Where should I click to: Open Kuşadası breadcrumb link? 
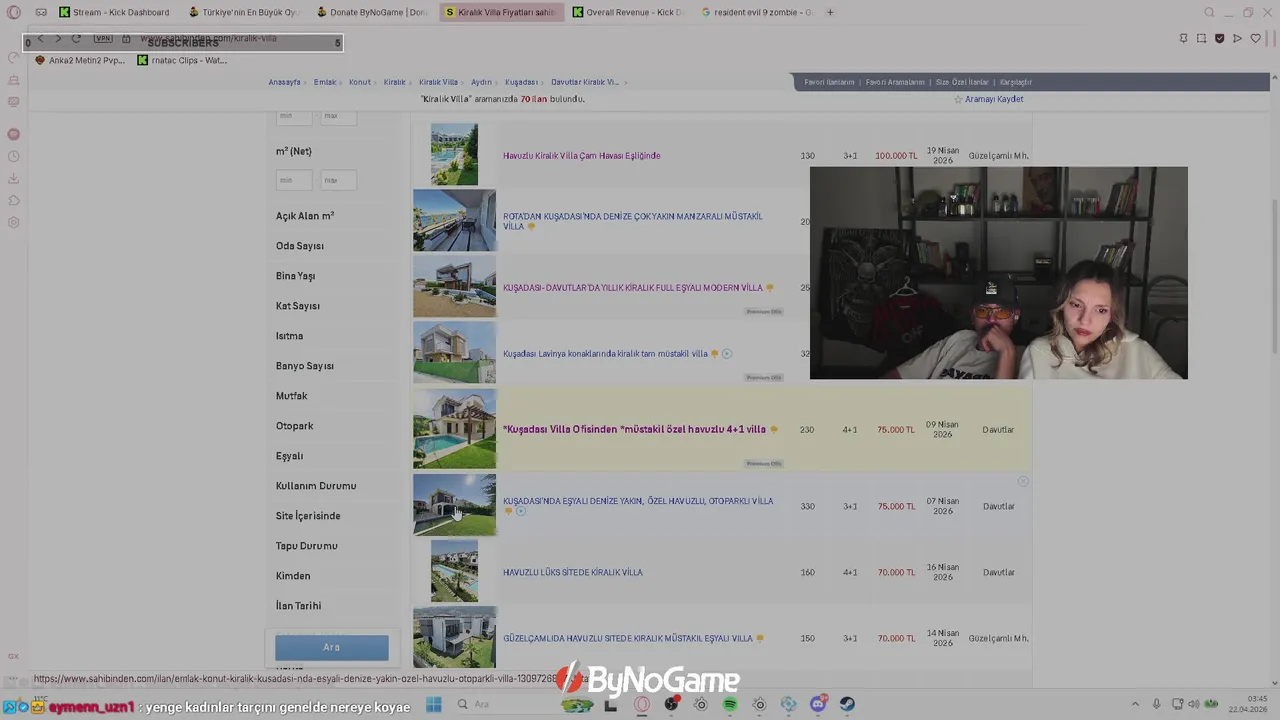[521, 82]
